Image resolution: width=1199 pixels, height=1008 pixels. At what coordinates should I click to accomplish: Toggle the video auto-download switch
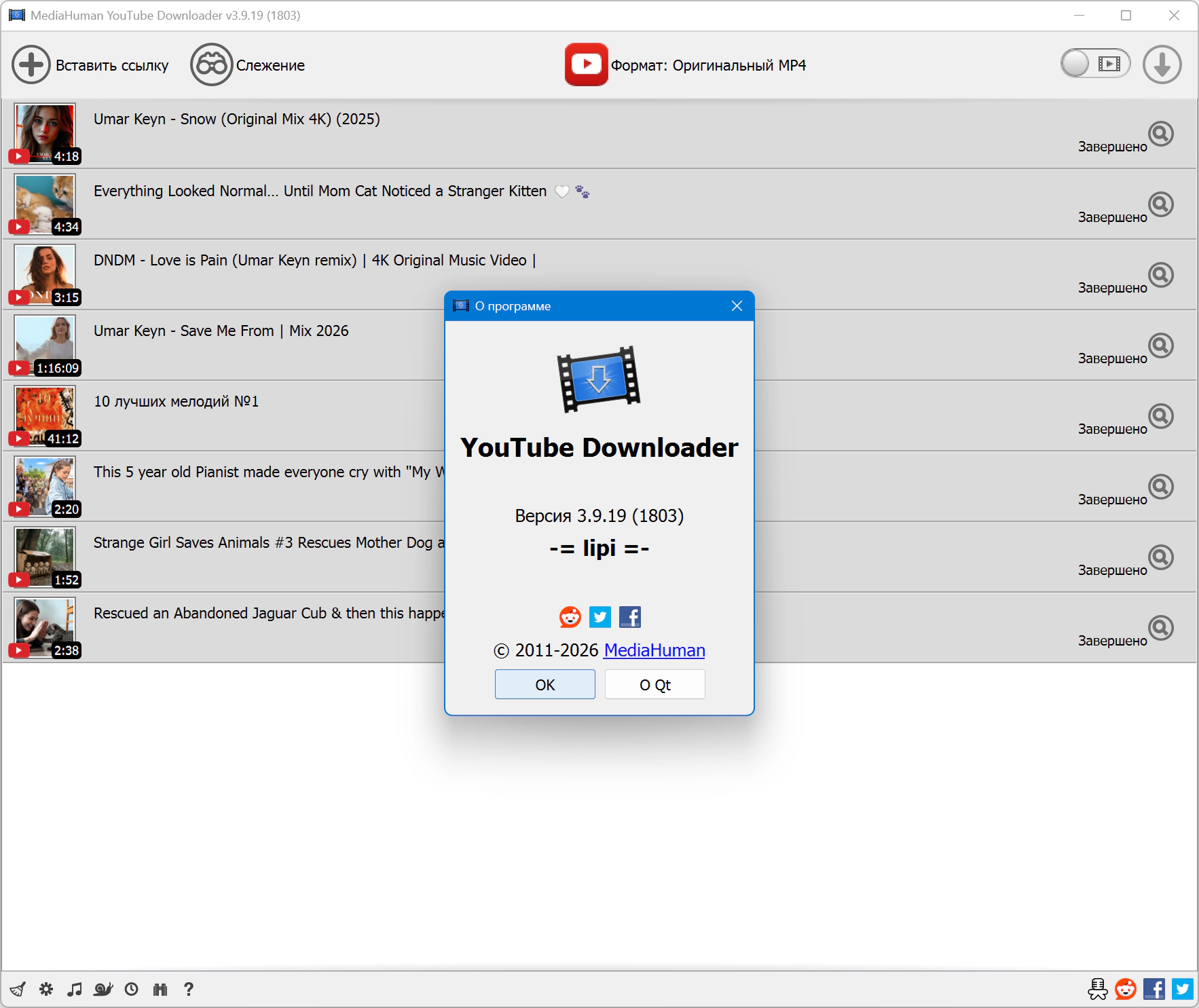[1094, 64]
